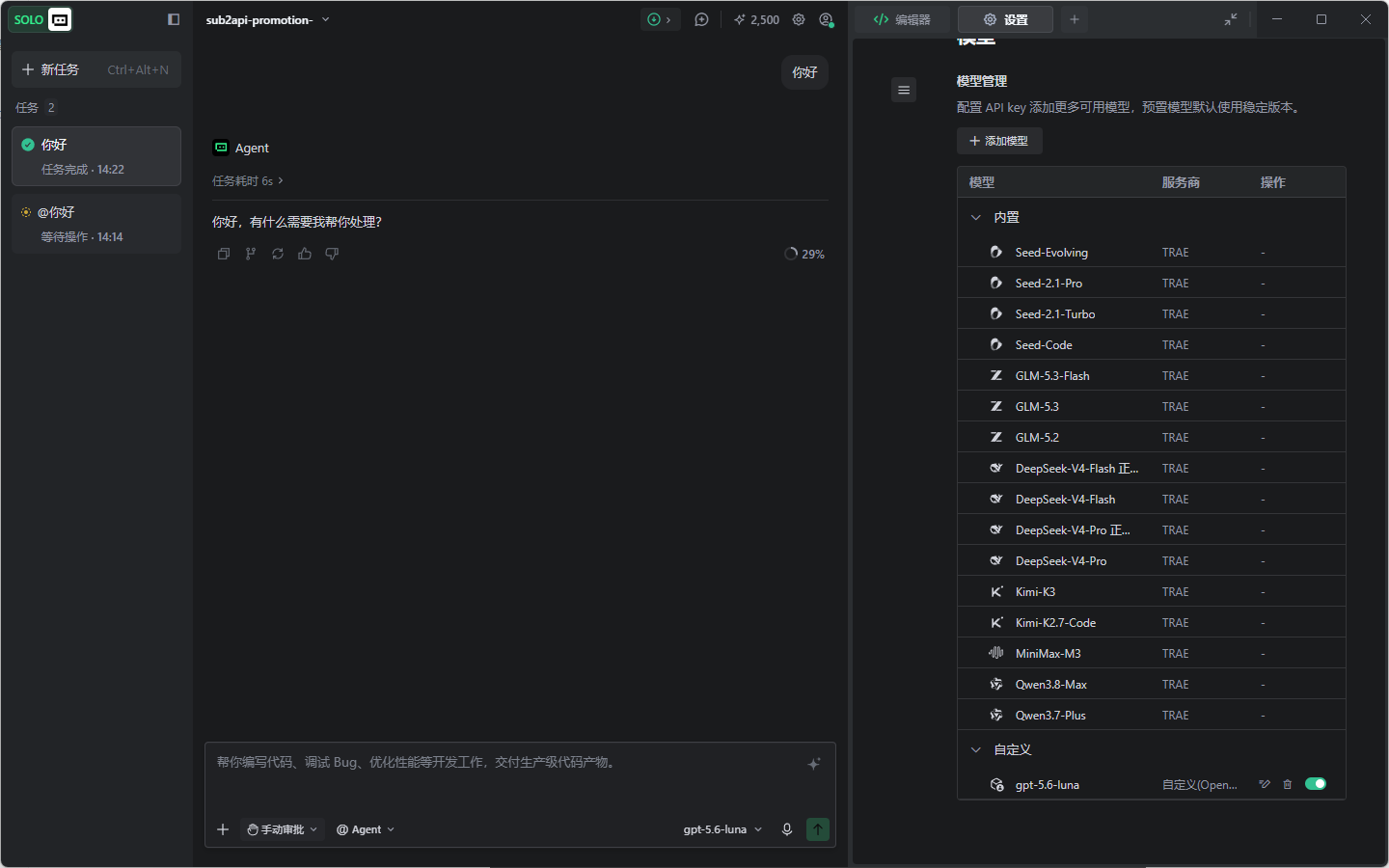Viewport: 1389px width, 868px height.
Task: Send the message with the arrow button
Action: [818, 829]
